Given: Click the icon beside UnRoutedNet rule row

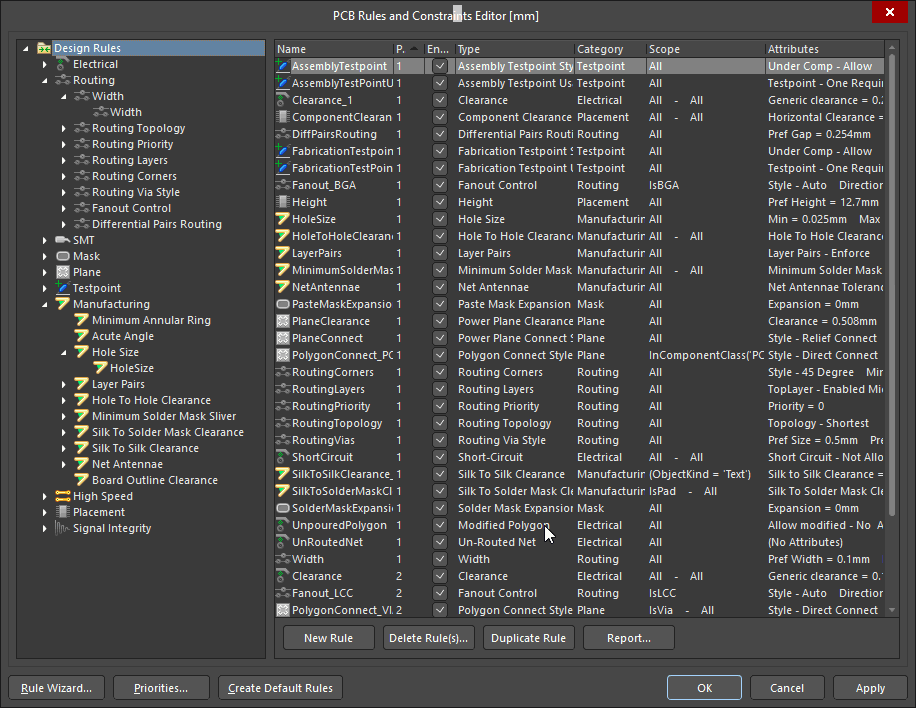Looking at the screenshot, I should click(x=283, y=542).
